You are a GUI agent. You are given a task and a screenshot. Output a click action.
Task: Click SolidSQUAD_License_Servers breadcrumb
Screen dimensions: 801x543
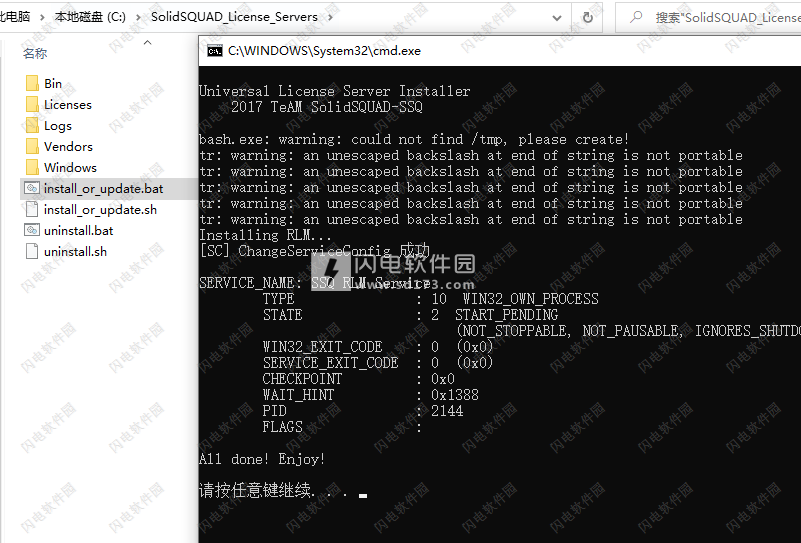point(234,17)
